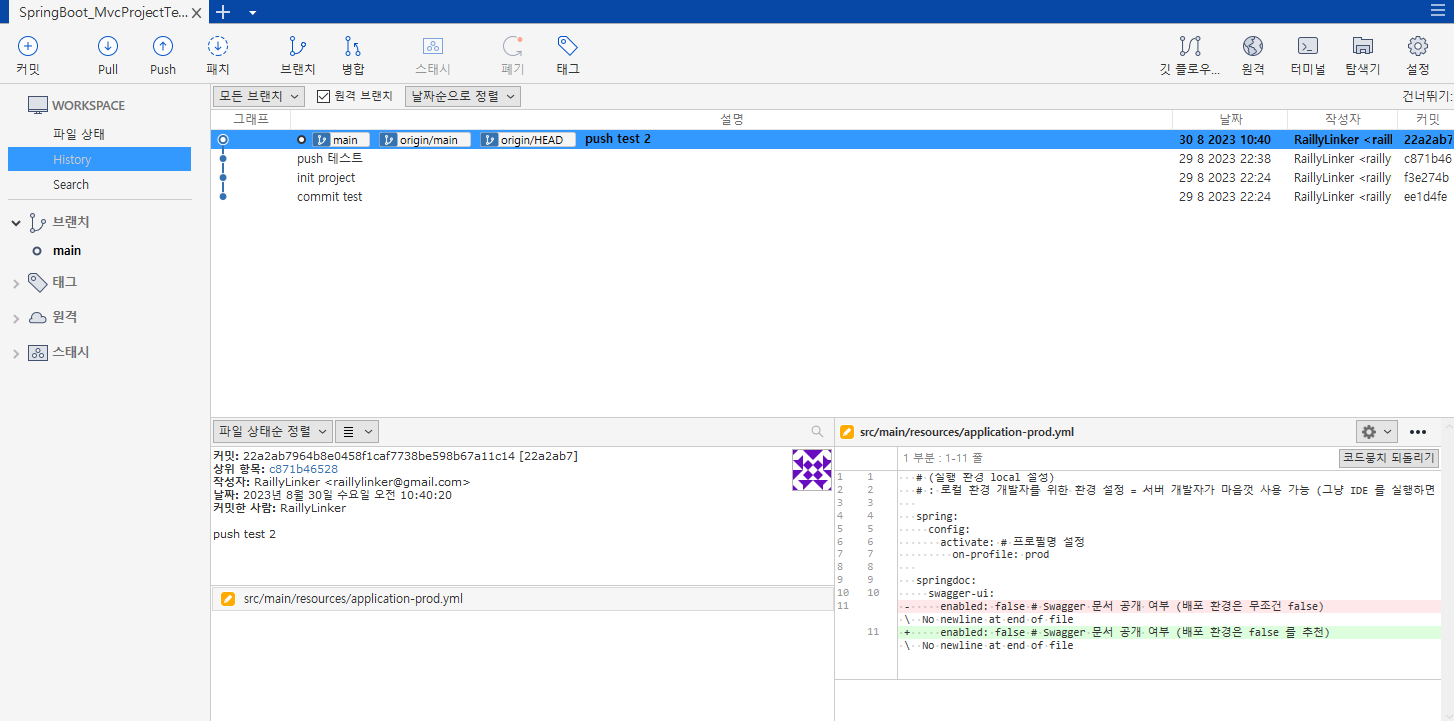Click the Tag (태그) toolbar icon
Screen dimensions: 1454x721
coord(568,46)
